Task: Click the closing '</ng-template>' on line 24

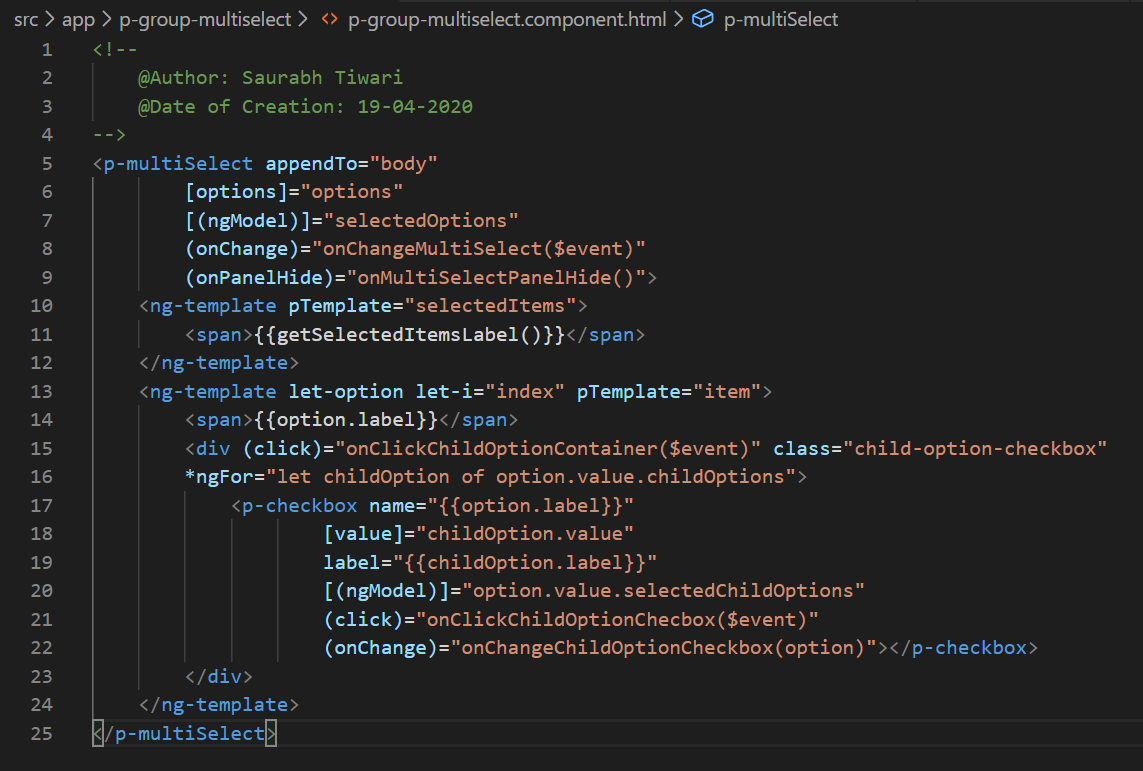Action: coord(219,705)
